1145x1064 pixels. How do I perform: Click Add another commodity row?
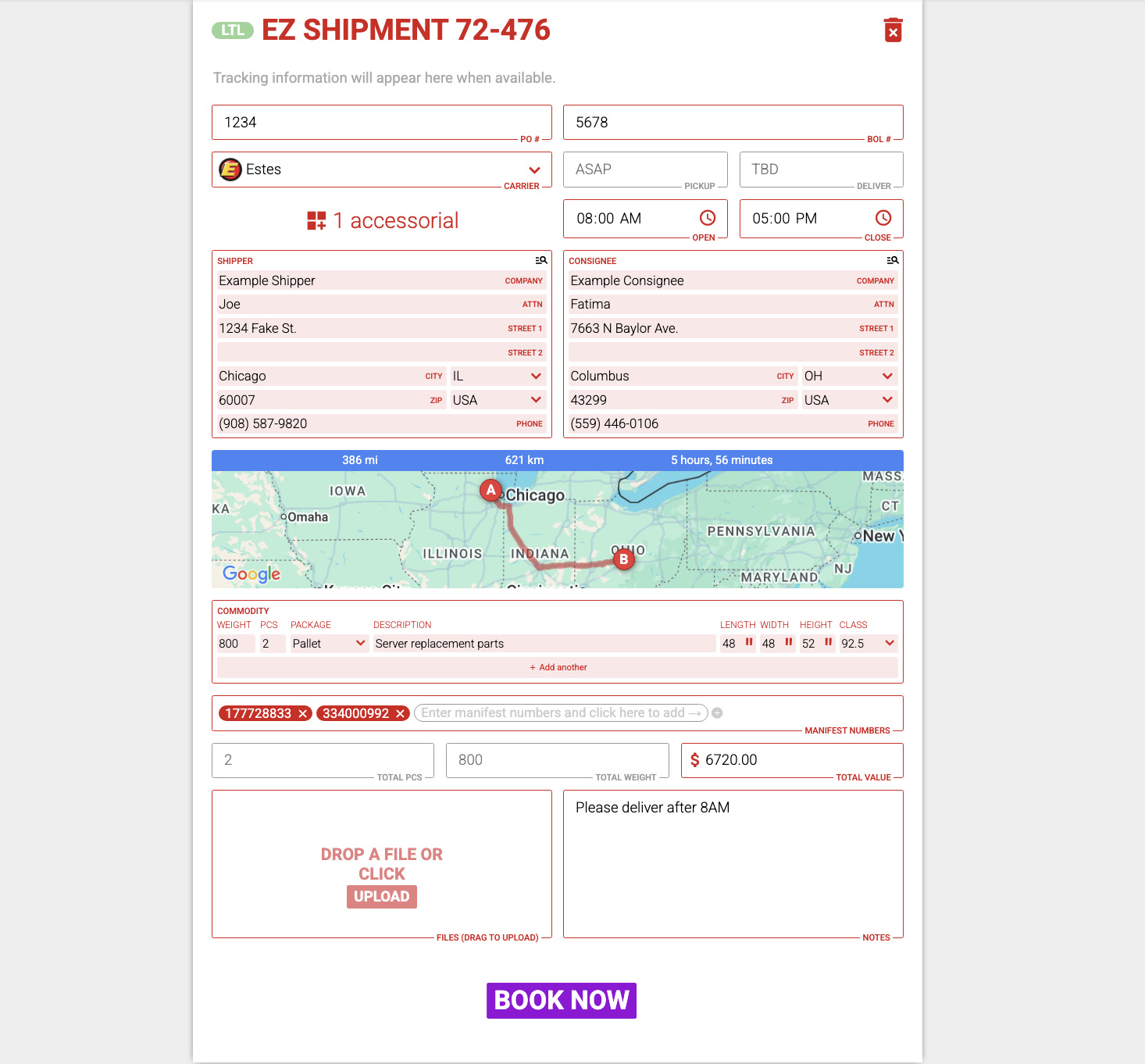click(x=558, y=667)
